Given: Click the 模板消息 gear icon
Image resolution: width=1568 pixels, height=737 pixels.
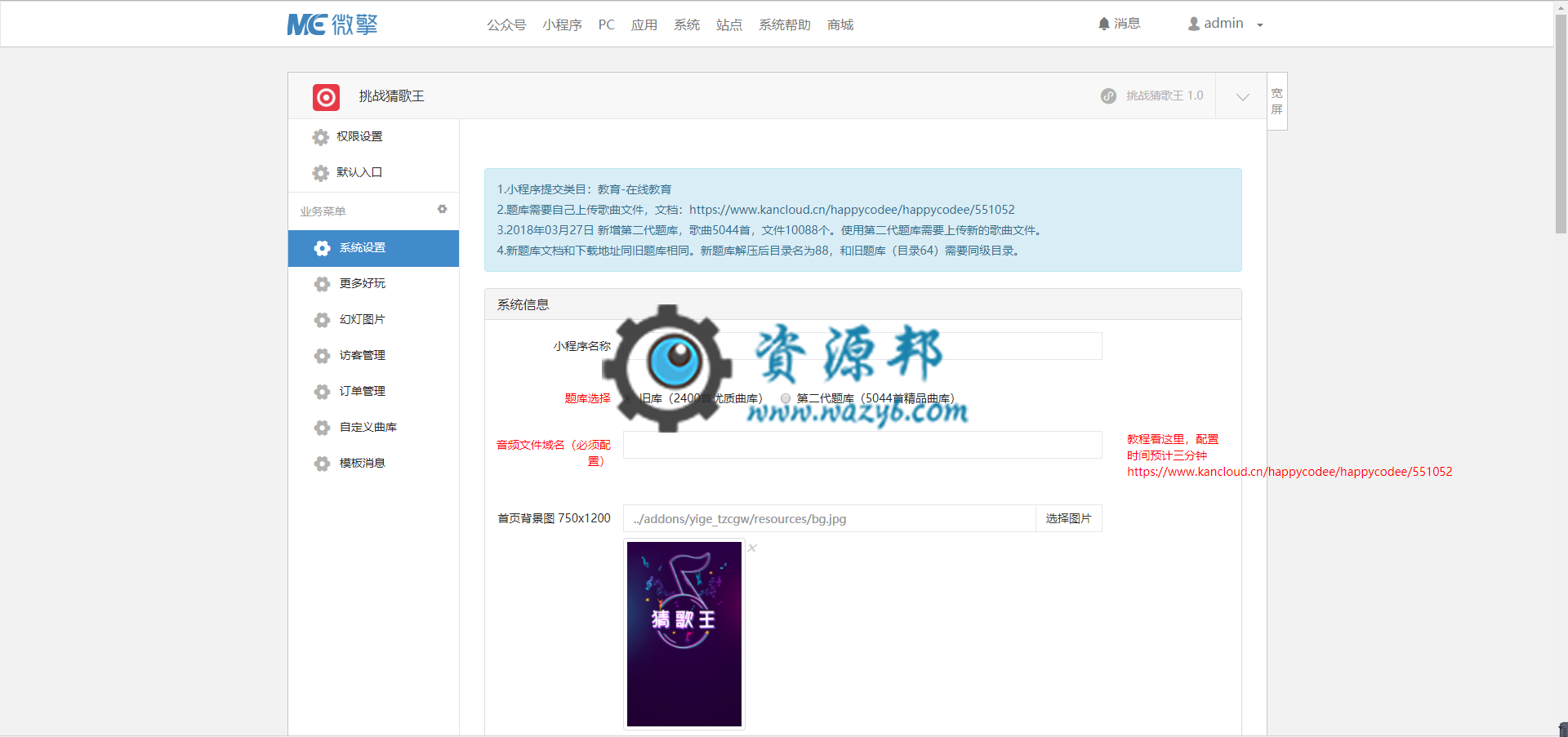Looking at the screenshot, I should point(323,464).
